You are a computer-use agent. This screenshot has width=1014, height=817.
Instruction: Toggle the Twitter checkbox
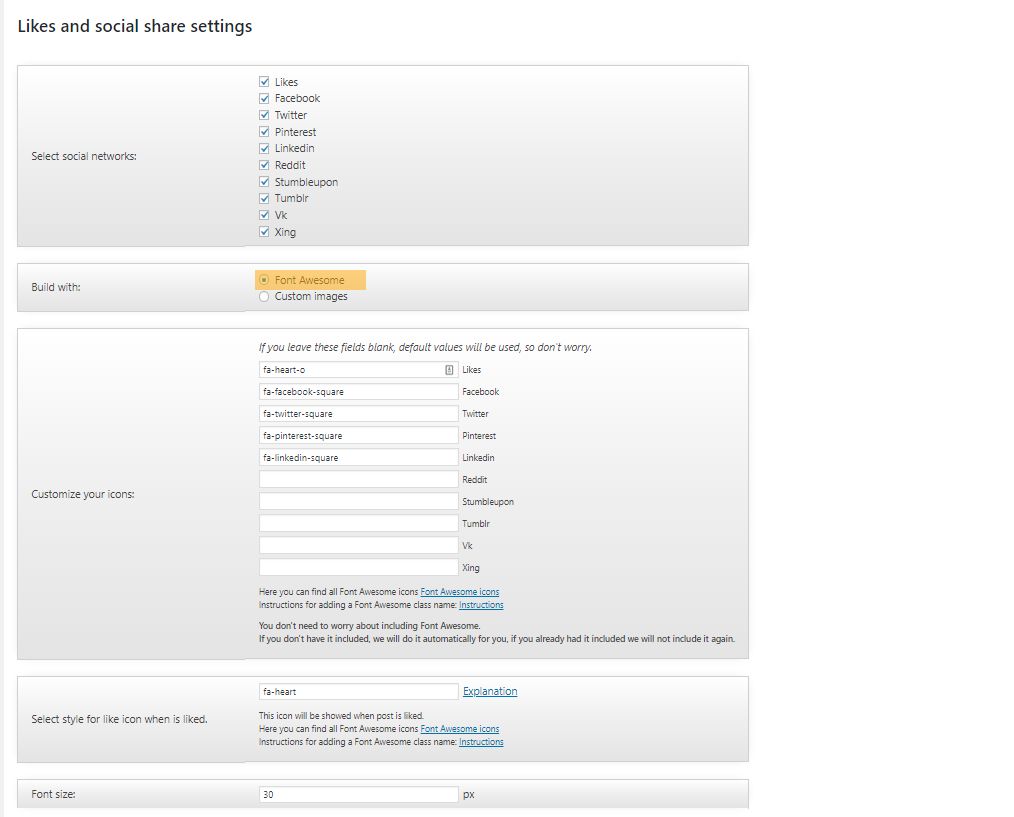pyautogui.click(x=264, y=115)
